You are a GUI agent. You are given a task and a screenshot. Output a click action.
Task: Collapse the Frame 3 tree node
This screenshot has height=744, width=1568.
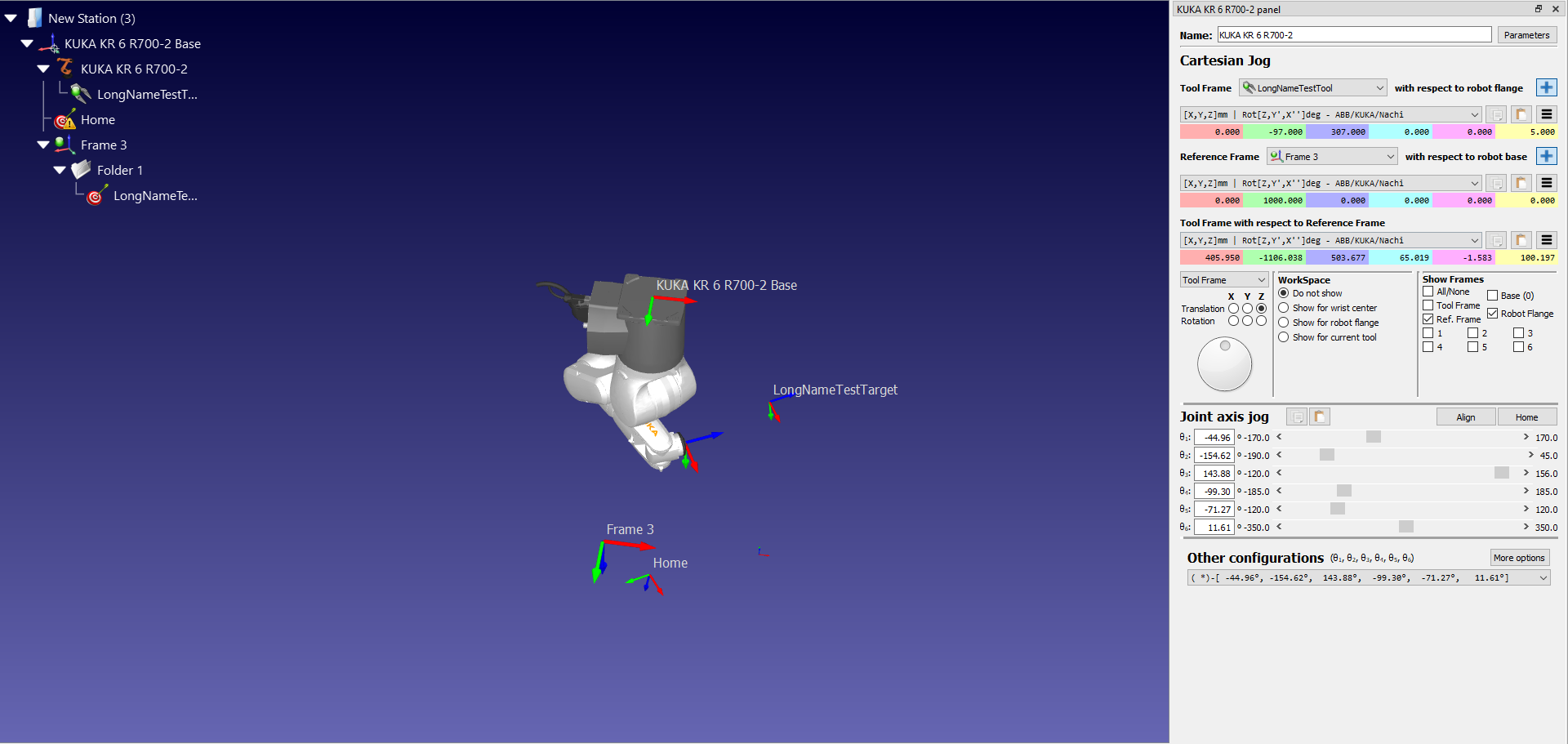(43, 145)
